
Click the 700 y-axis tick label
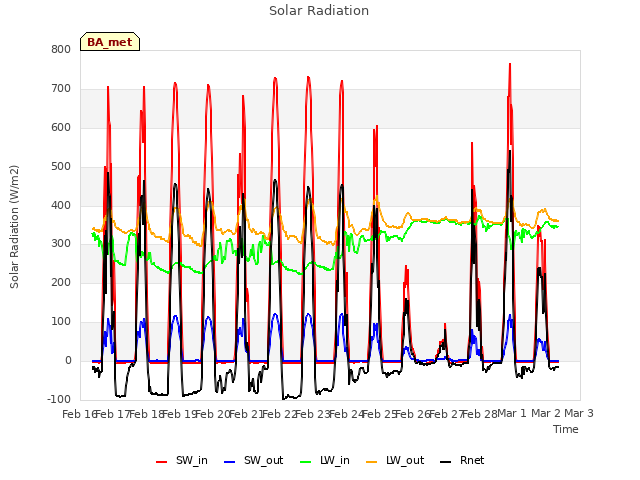click(x=61, y=88)
